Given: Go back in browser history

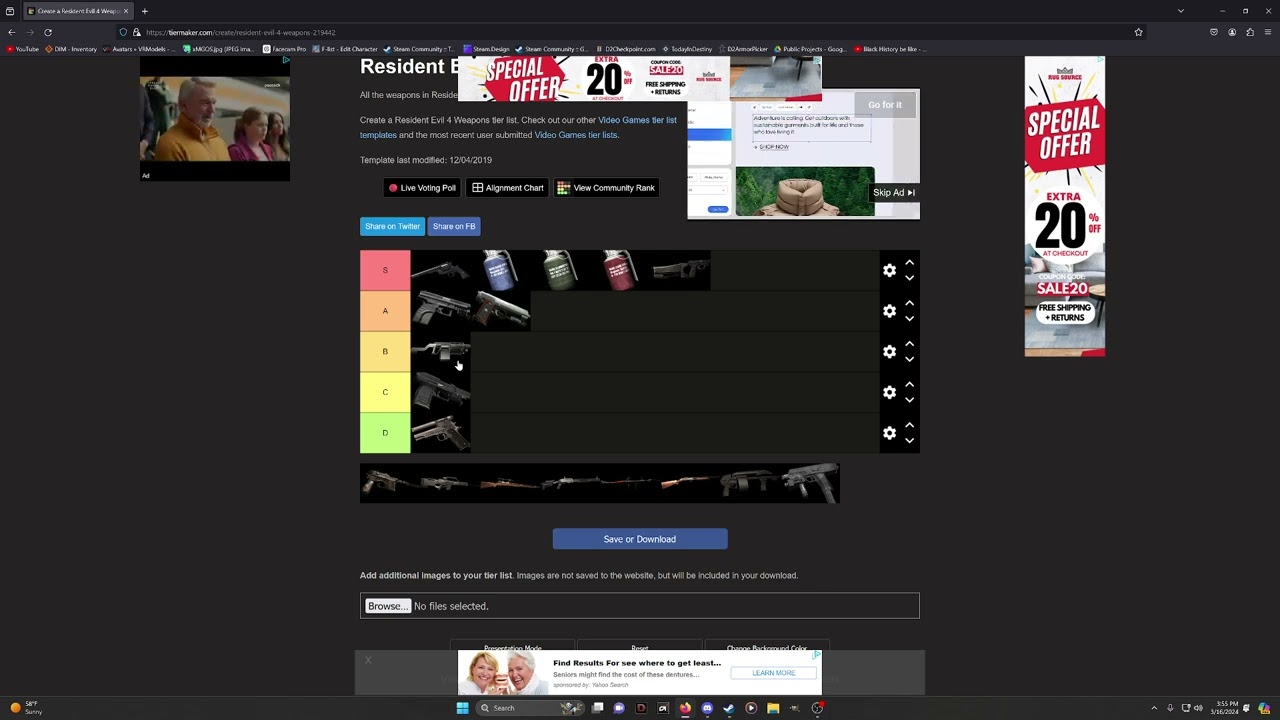Looking at the screenshot, I should pos(12,32).
